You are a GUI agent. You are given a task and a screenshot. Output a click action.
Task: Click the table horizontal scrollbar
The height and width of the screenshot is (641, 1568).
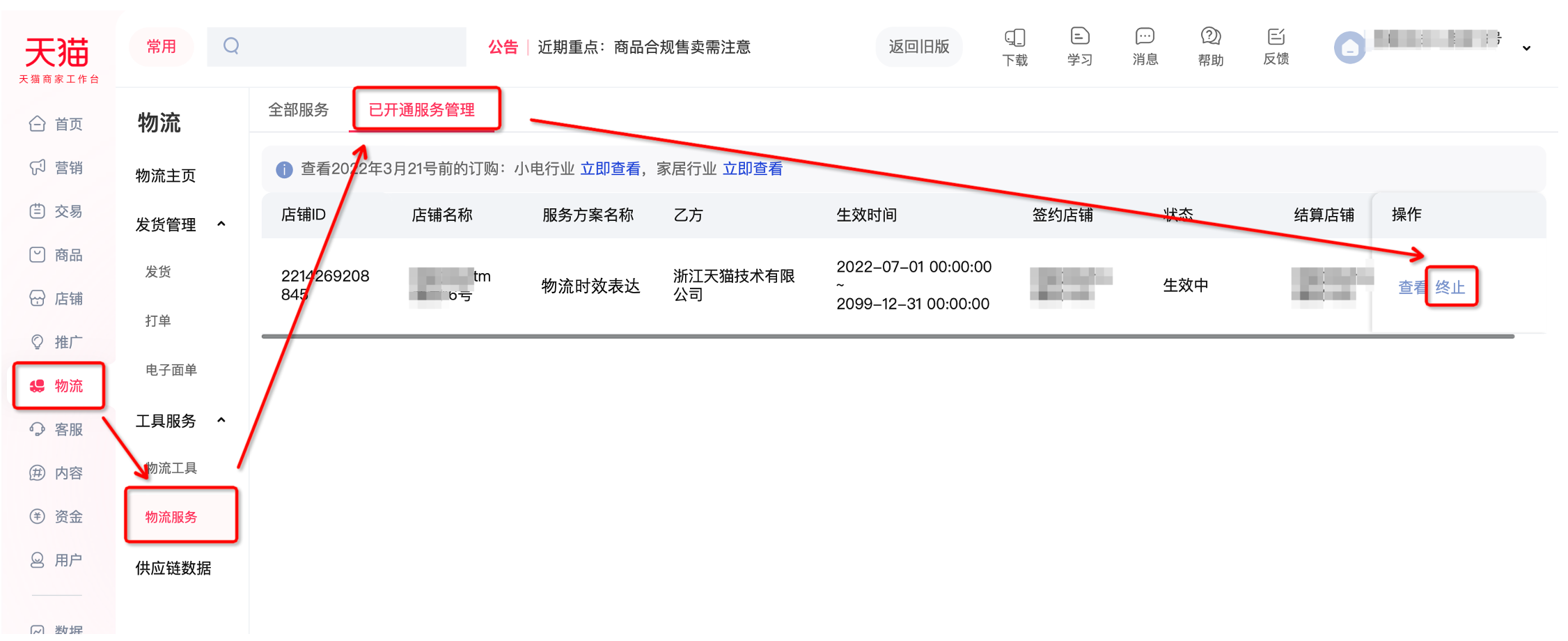coord(888,337)
